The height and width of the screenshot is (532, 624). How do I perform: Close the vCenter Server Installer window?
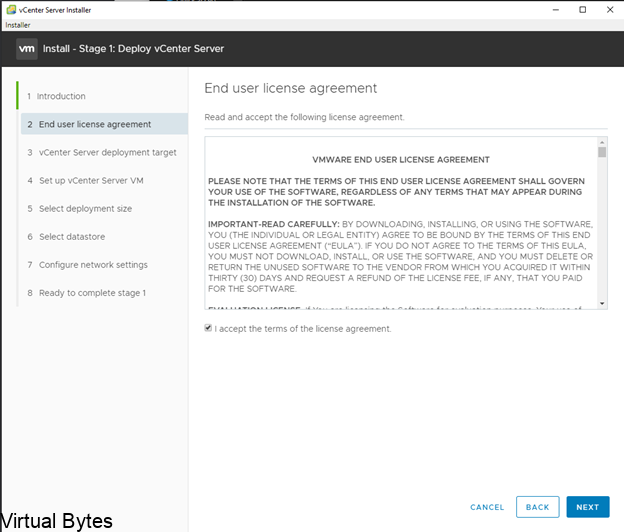[610, 10]
